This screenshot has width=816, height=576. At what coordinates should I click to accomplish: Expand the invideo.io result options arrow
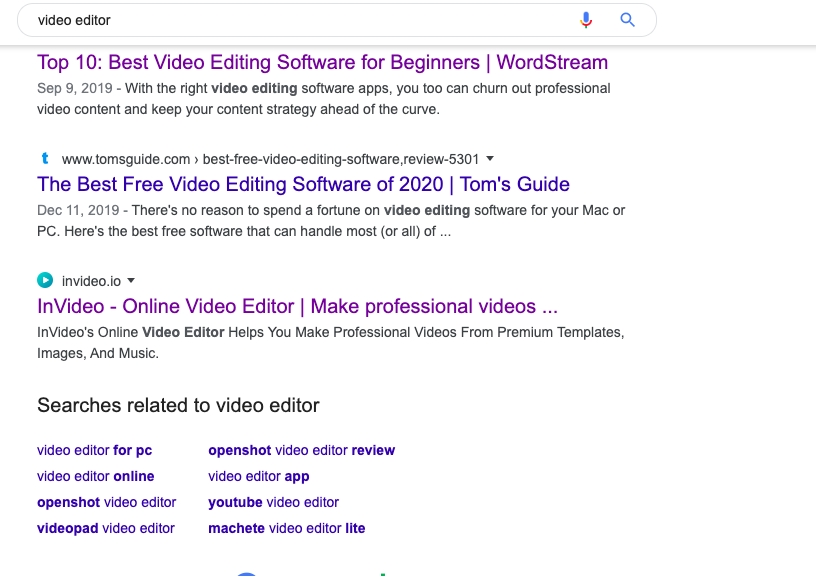click(x=131, y=280)
